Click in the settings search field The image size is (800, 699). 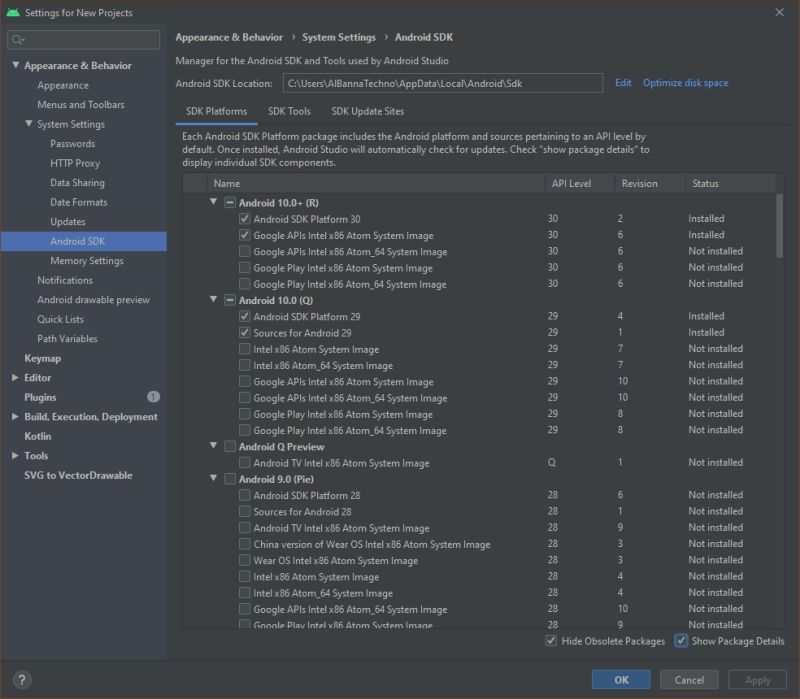tap(84, 40)
